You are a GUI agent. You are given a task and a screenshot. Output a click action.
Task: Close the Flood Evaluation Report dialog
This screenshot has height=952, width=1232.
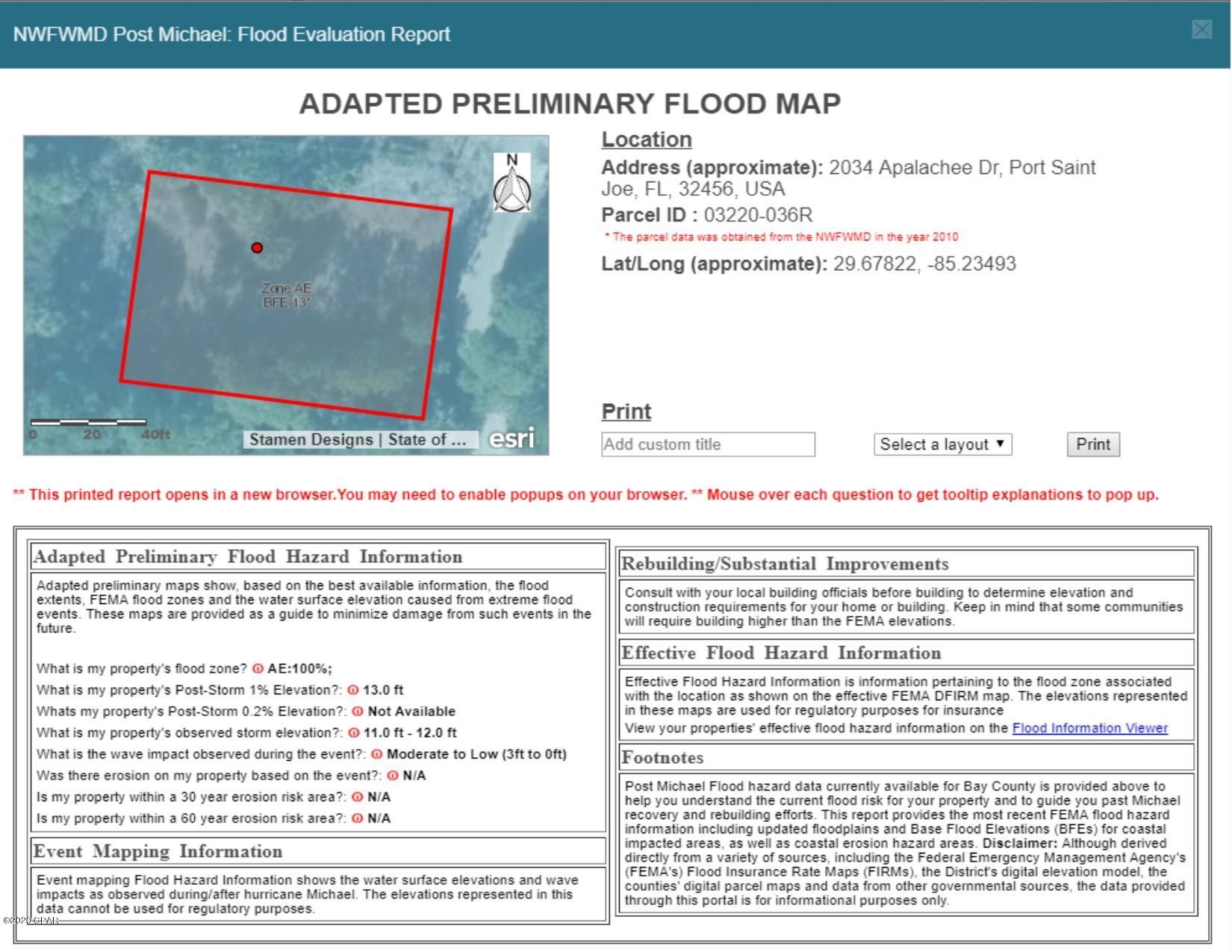tap(1201, 30)
